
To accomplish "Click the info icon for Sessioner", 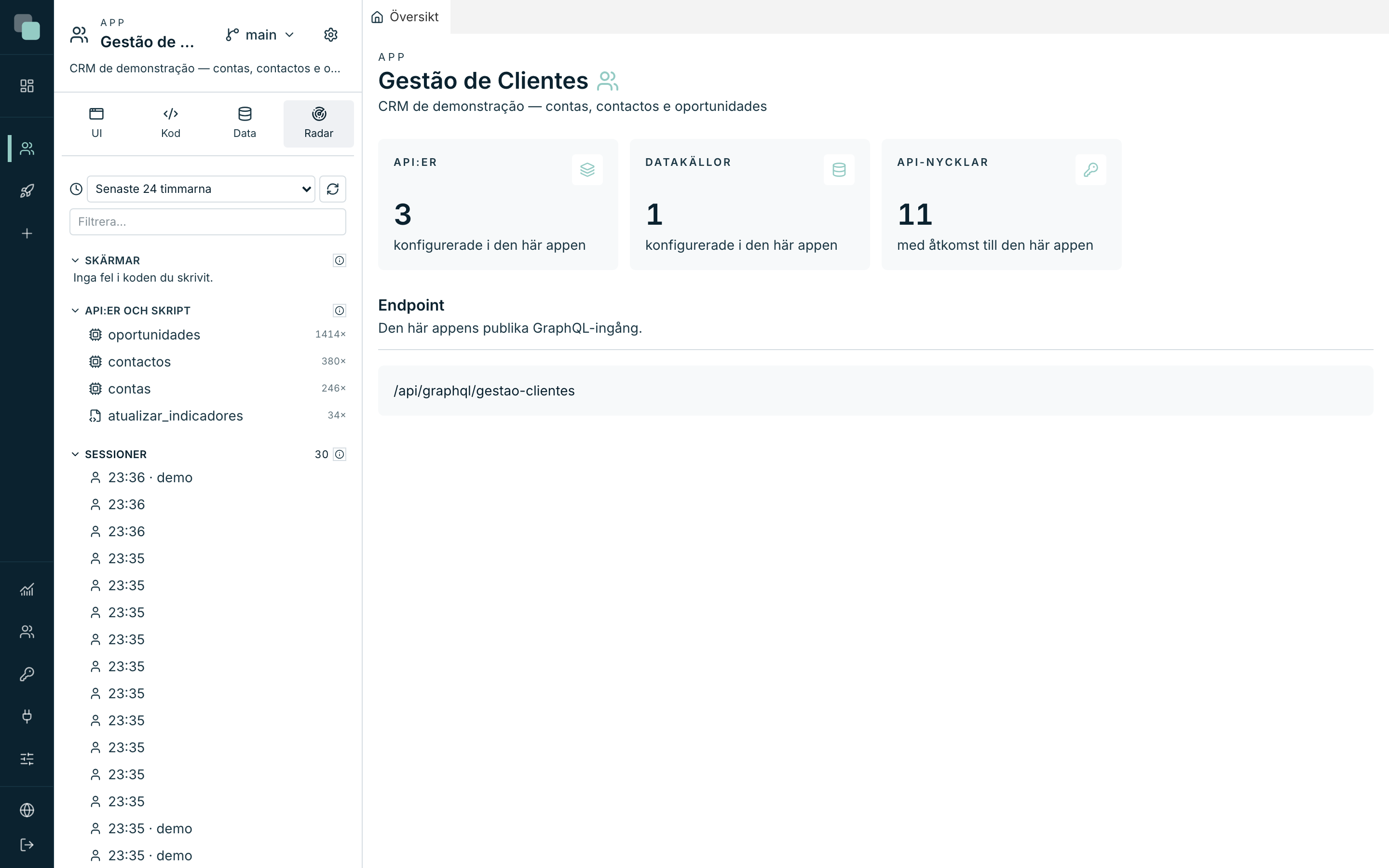I will (x=340, y=454).
